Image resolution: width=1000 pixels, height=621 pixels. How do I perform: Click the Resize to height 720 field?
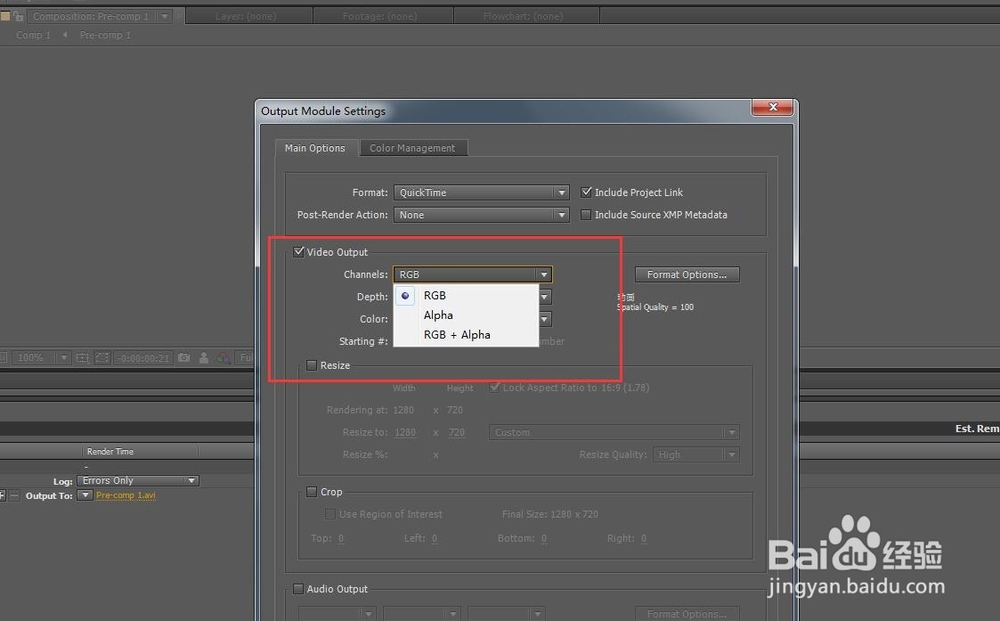(457, 432)
